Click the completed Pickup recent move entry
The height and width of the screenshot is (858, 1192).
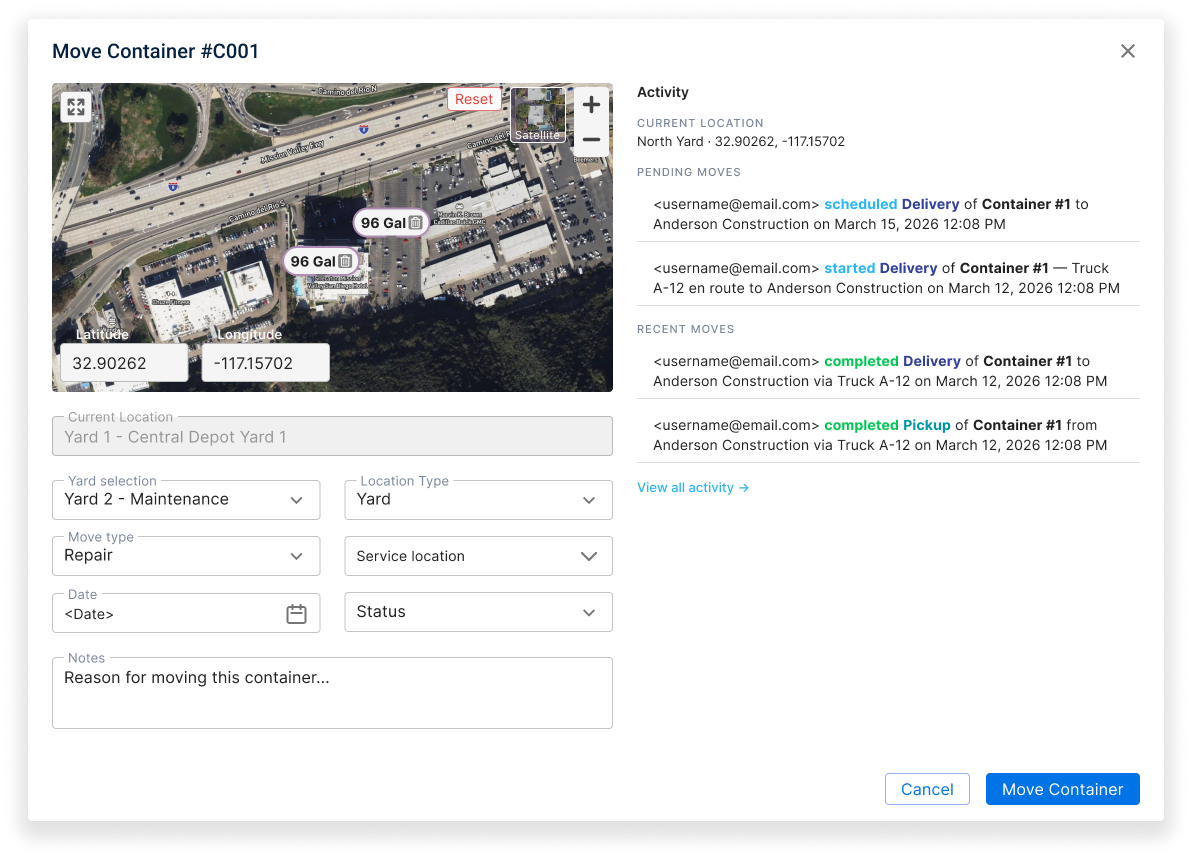click(x=888, y=435)
